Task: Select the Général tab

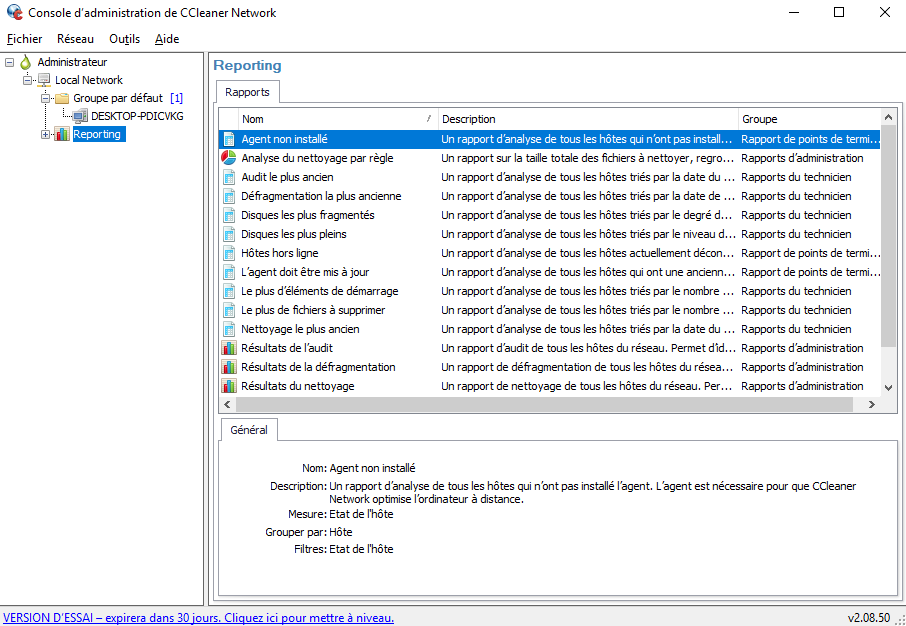Action: coord(249,430)
